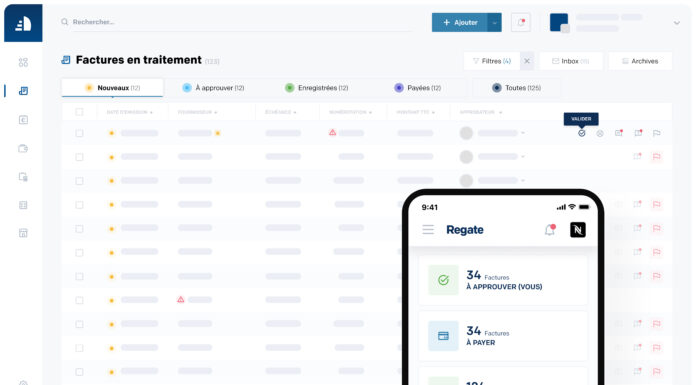This screenshot has height=385, width=696.
Task: Tap the black N avatar in the phone app
Action: [x=577, y=230]
